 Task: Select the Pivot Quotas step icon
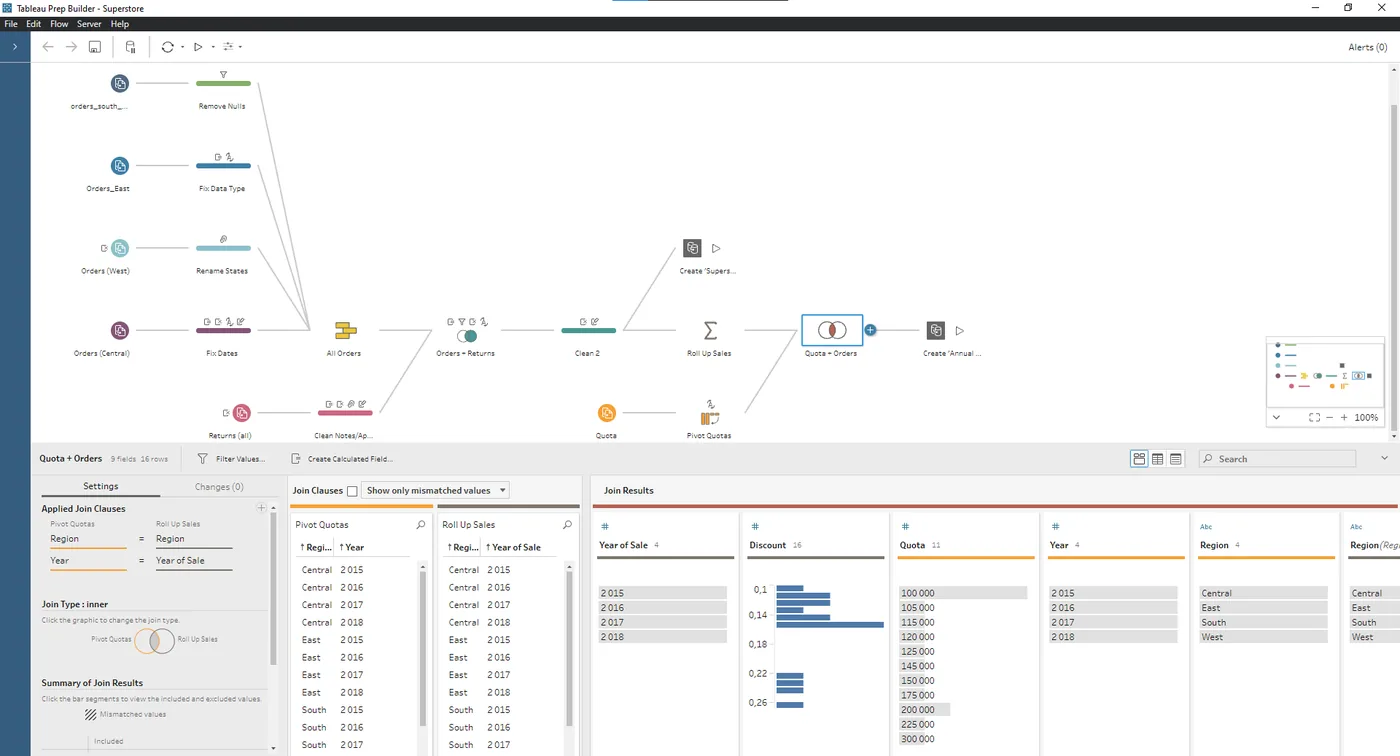pos(710,417)
